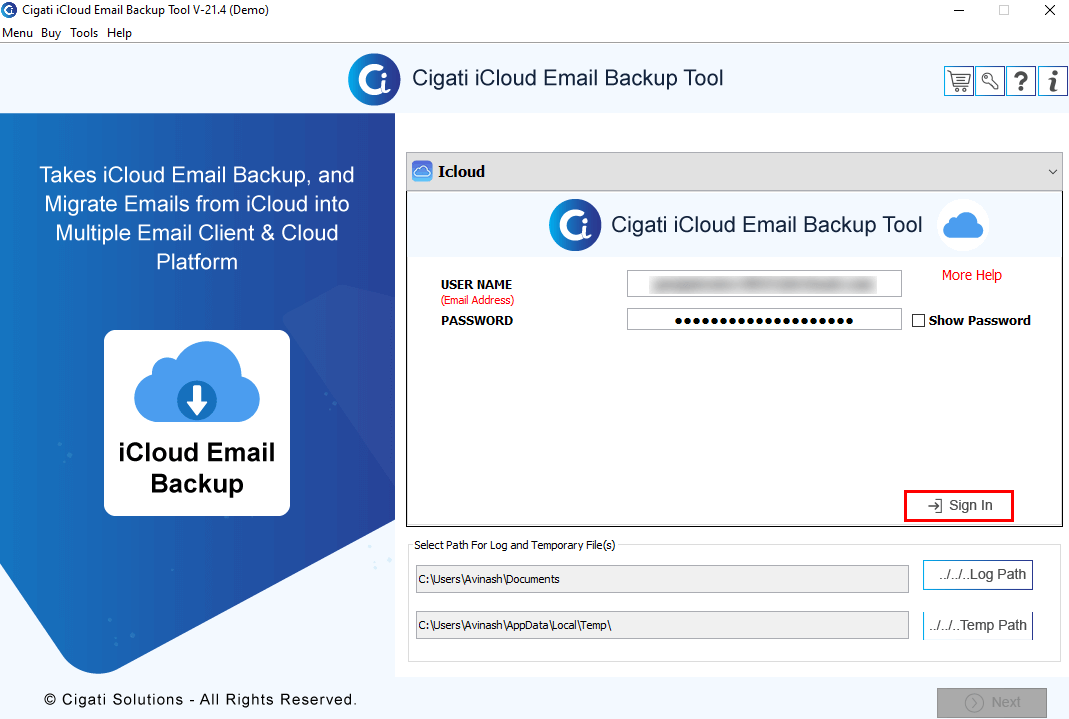This screenshot has width=1069, height=719.
Task: Click the Cigati logo in header
Action: pyautogui.click(x=374, y=79)
